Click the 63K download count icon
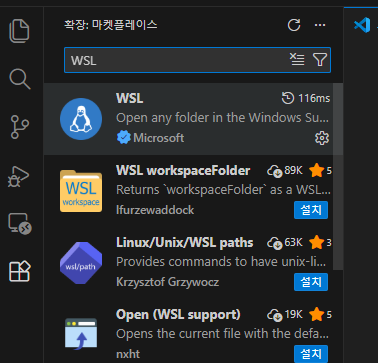The image size is (378, 363). pyautogui.click(x=275, y=243)
